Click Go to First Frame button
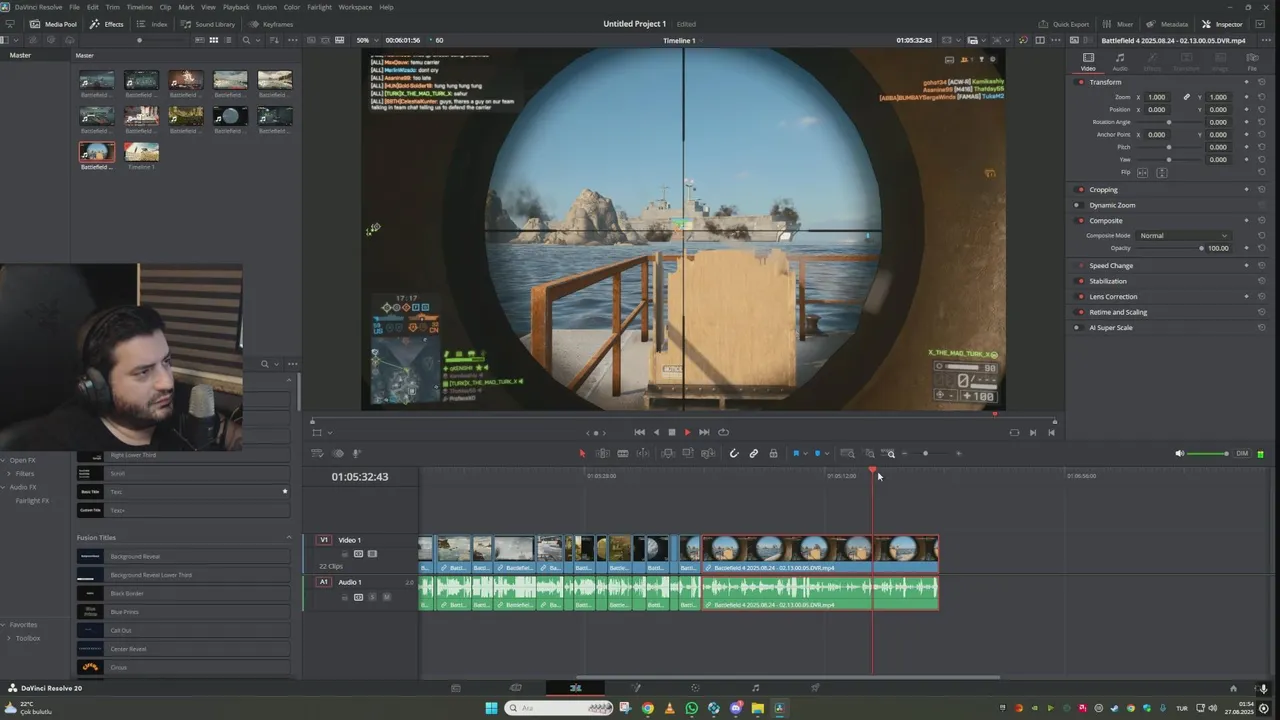Screen dimensions: 1280x720 [640, 432]
